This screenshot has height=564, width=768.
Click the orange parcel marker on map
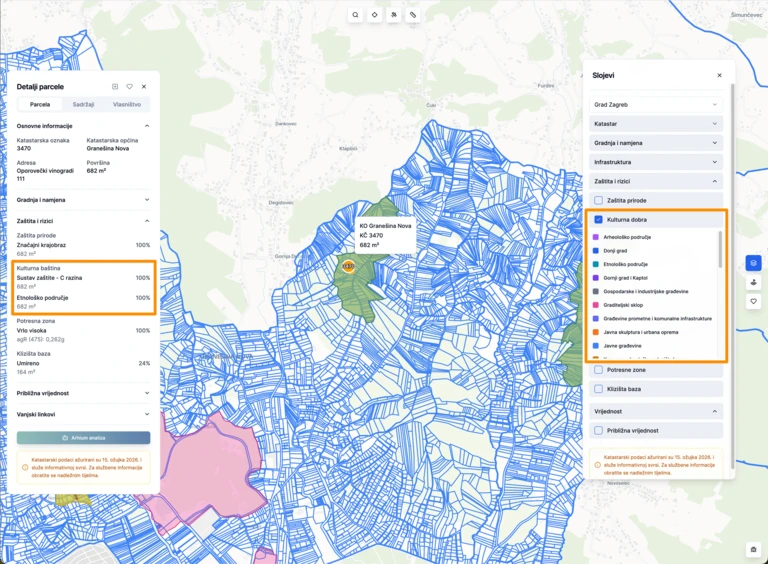point(348,266)
